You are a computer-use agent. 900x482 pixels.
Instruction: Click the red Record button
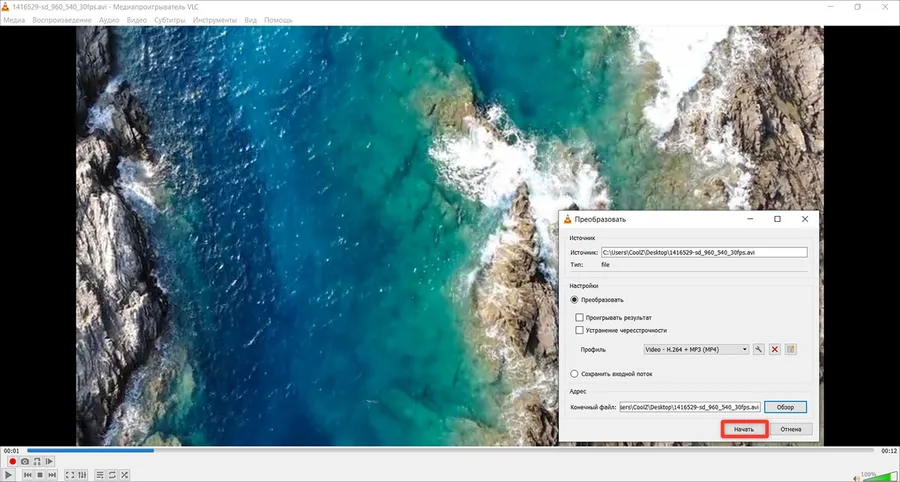[x=12, y=461]
